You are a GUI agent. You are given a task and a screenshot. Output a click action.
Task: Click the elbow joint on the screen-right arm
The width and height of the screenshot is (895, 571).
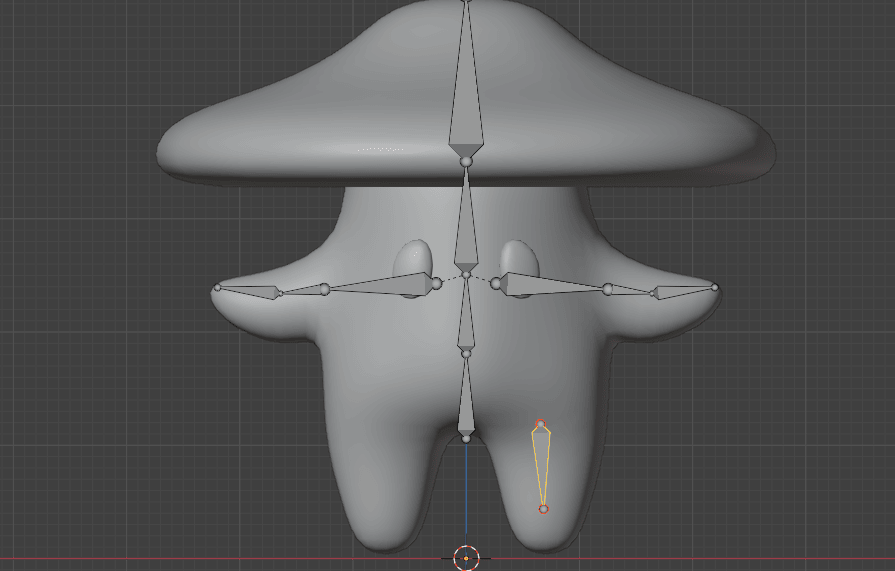(607, 289)
